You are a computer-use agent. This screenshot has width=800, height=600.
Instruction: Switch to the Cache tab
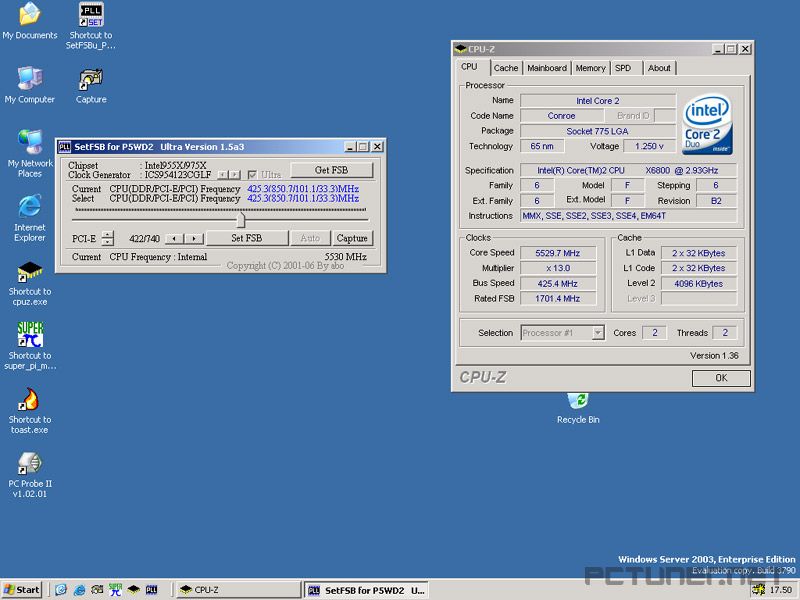click(x=506, y=68)
